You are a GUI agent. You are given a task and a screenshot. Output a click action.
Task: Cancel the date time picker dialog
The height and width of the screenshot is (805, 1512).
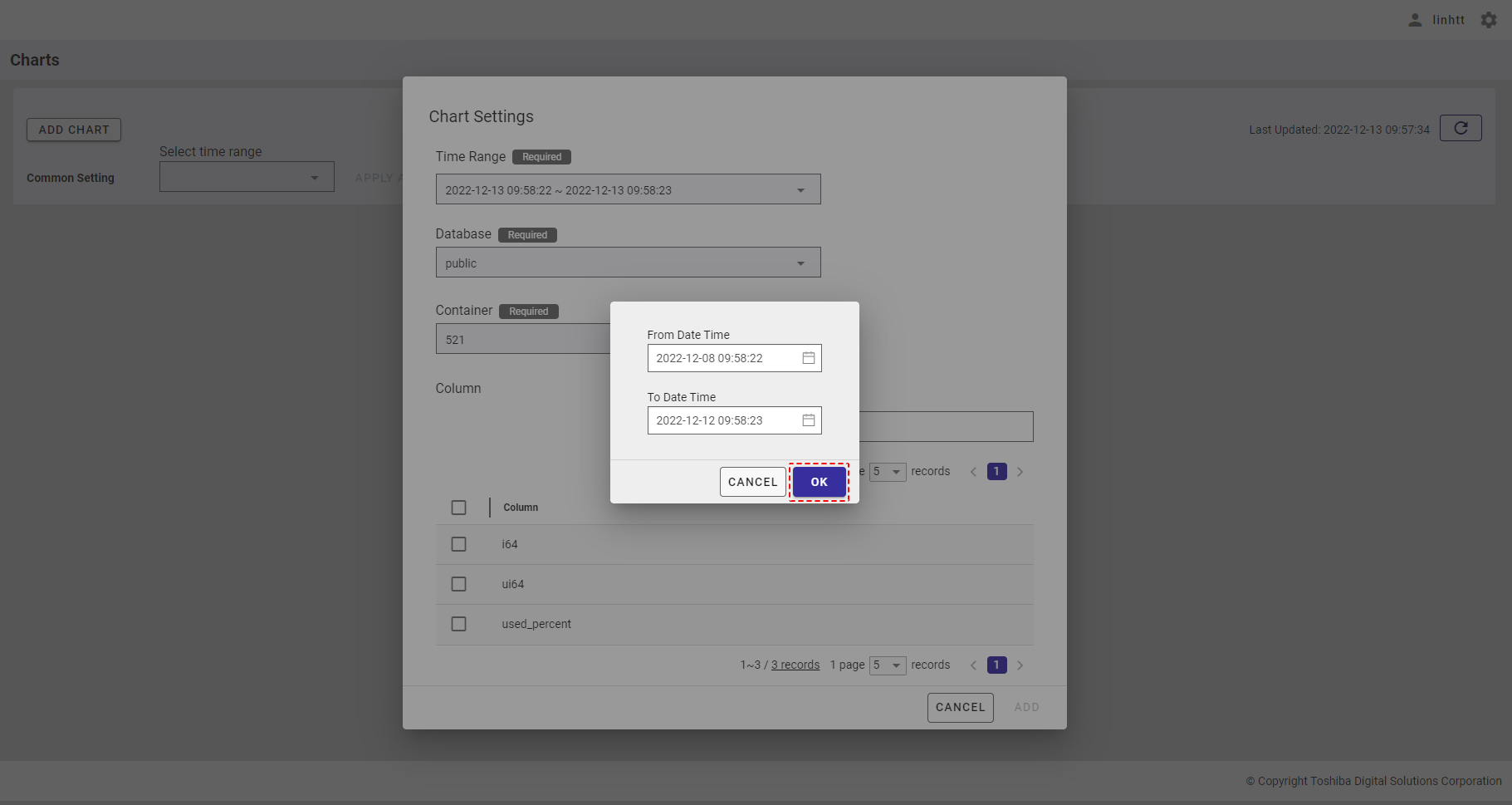[x=752, y=482]
